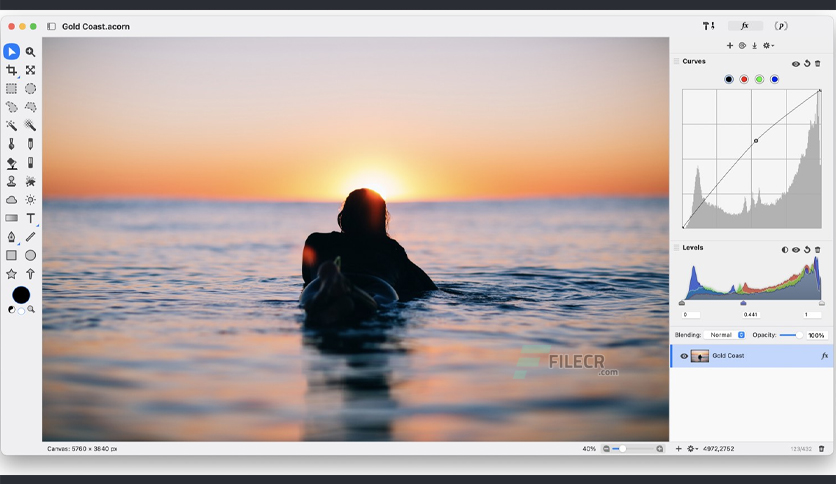Select the Bezier pen tool

[12, 237]
